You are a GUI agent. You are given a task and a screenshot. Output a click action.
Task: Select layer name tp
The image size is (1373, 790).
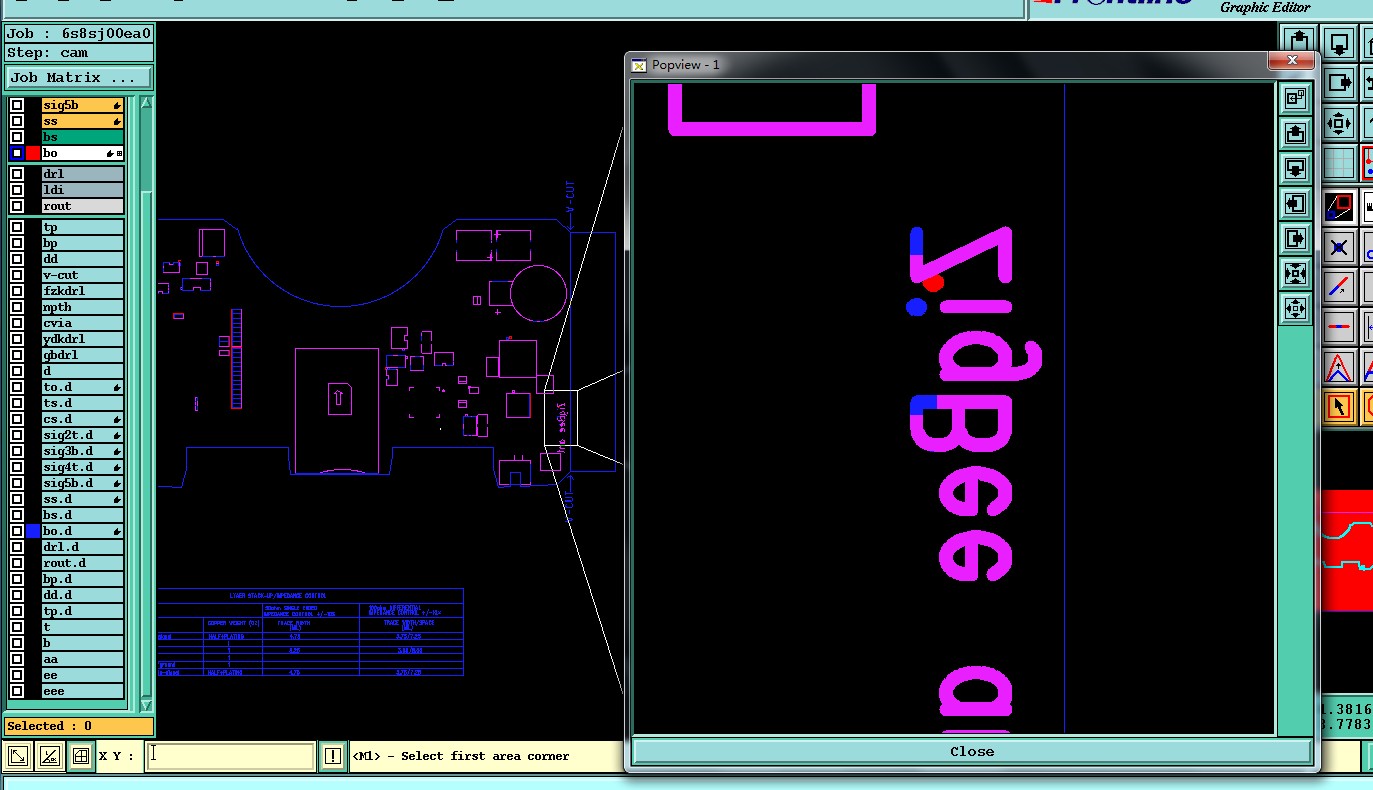tap(82, 227)
